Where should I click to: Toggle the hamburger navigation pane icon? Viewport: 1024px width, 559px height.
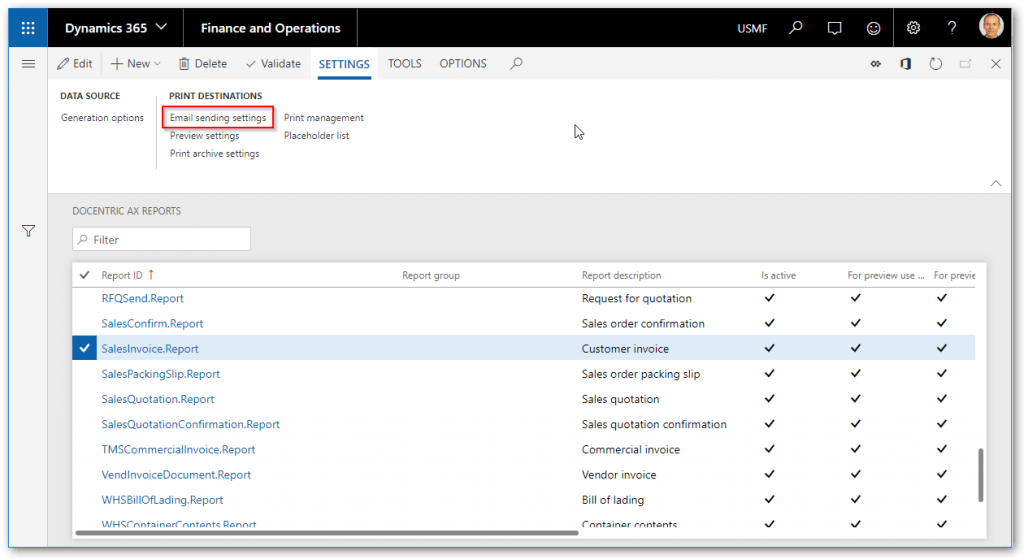[28, 63]
